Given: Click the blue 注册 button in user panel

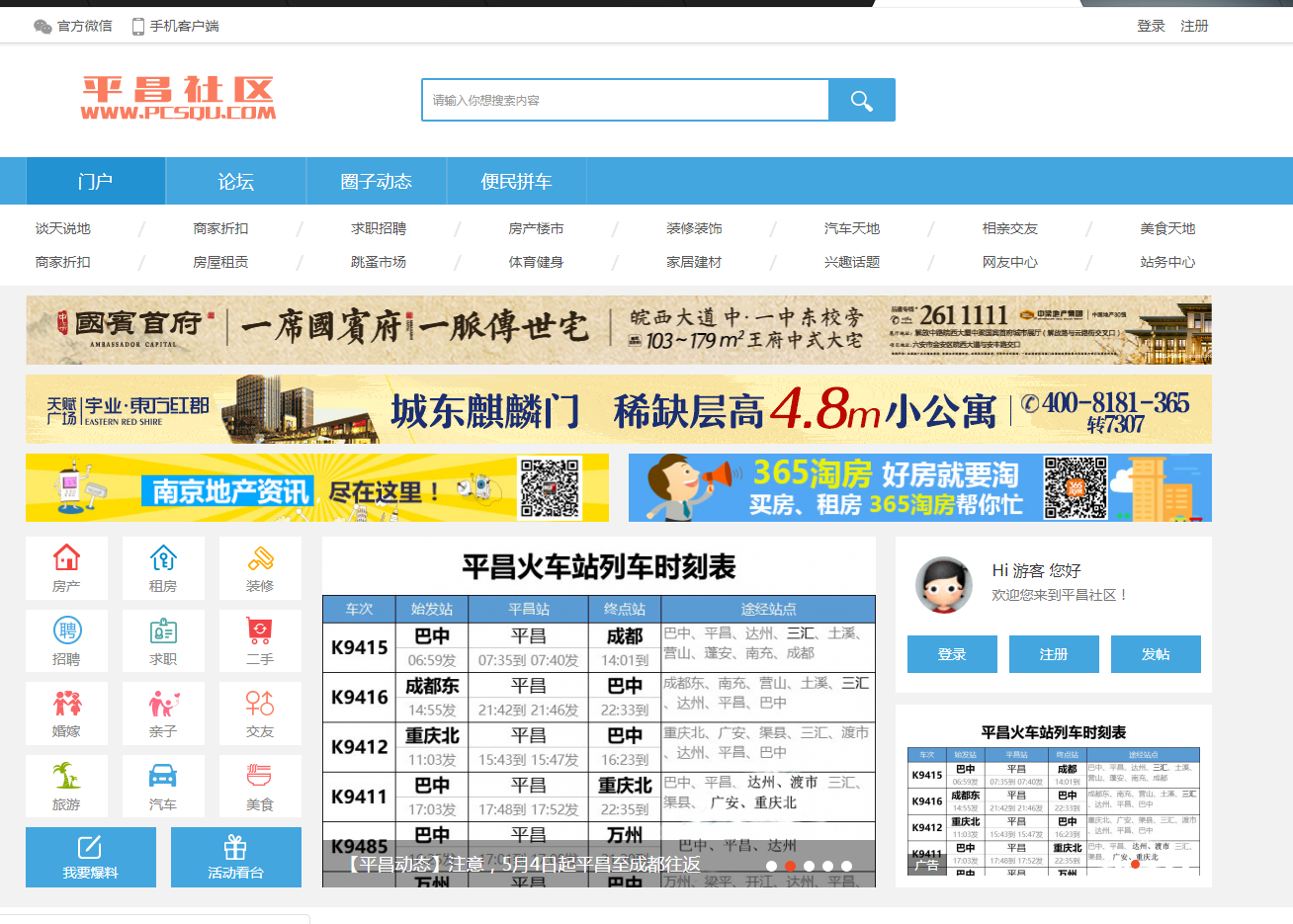Looking at the screenshot, I should [x=1054, y=654].
